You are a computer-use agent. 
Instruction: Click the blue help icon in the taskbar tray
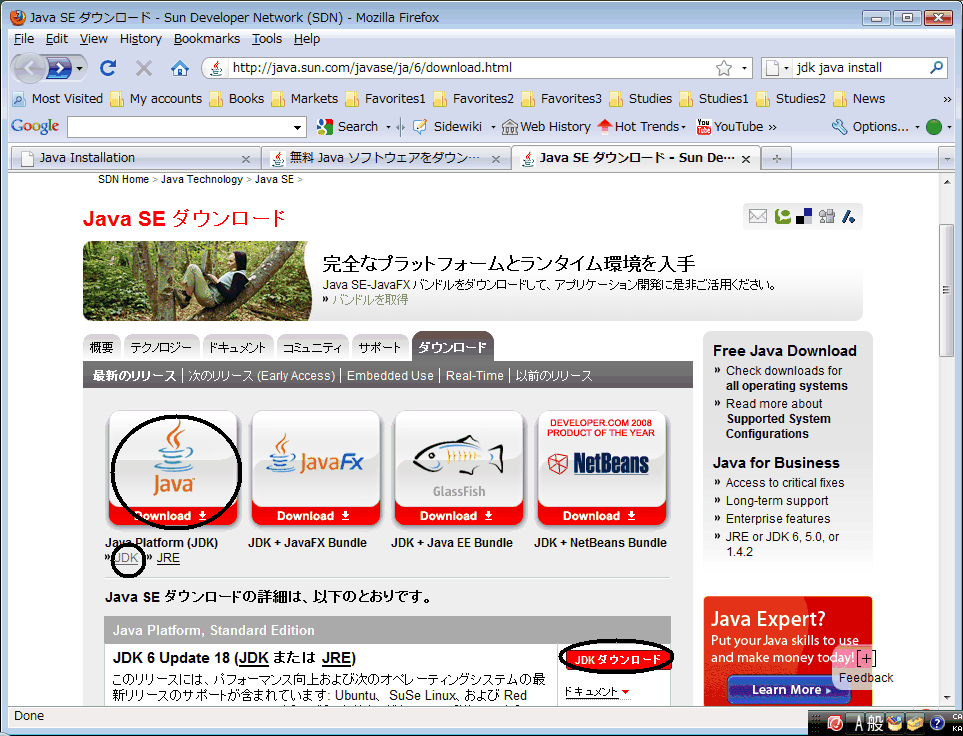pos(937,723)
